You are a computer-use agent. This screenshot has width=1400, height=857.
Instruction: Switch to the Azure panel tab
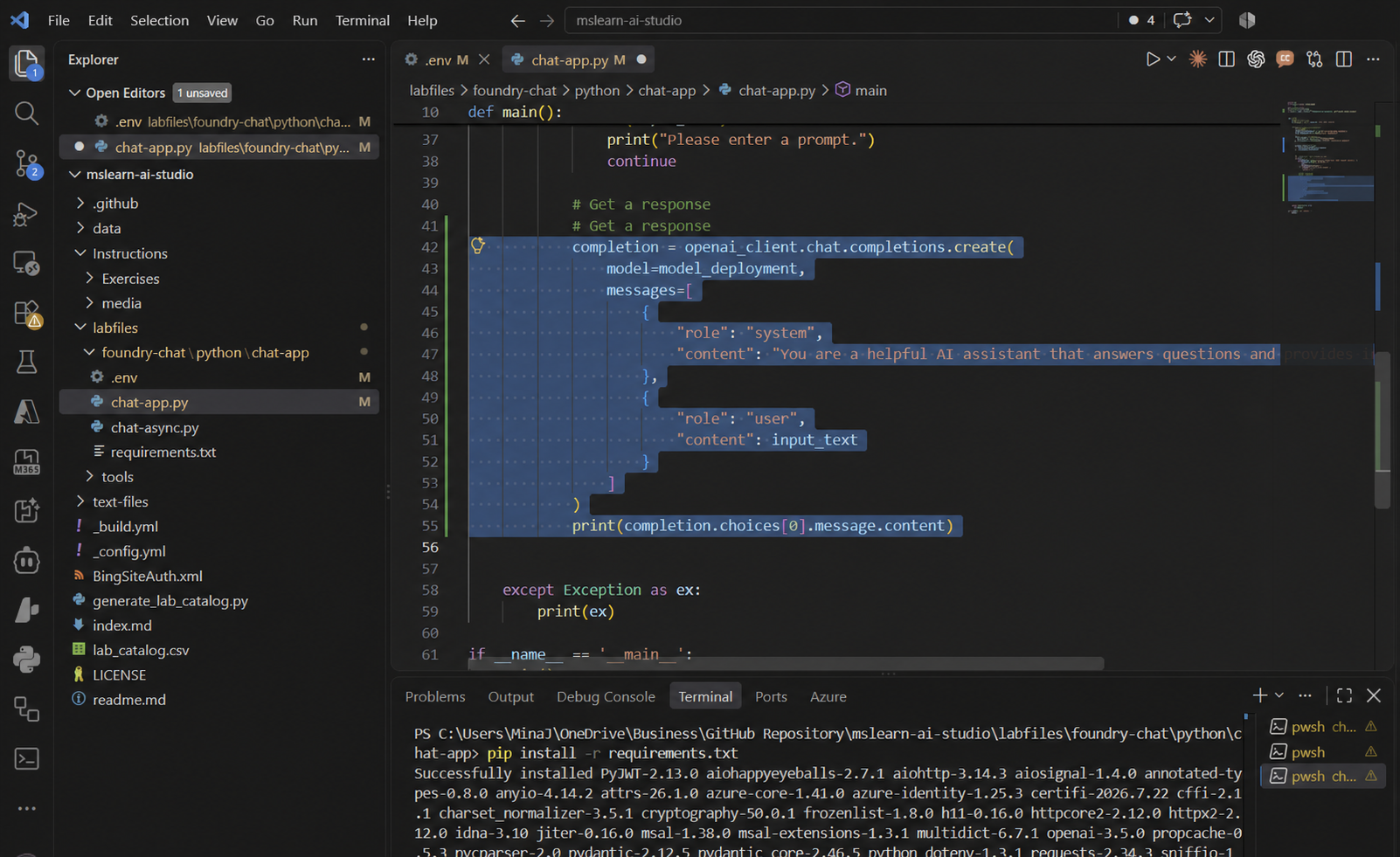click(828, 696)
